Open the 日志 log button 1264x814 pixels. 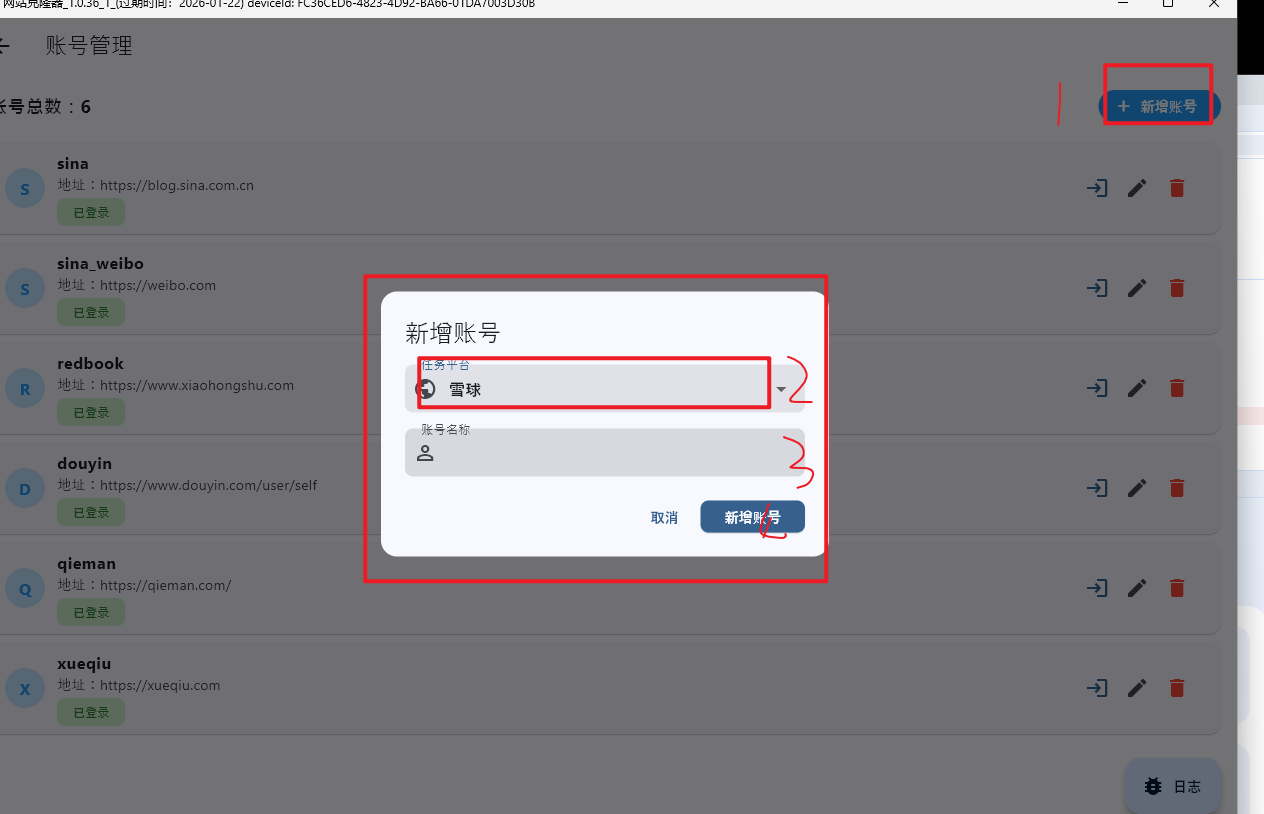click(1173, 786)
